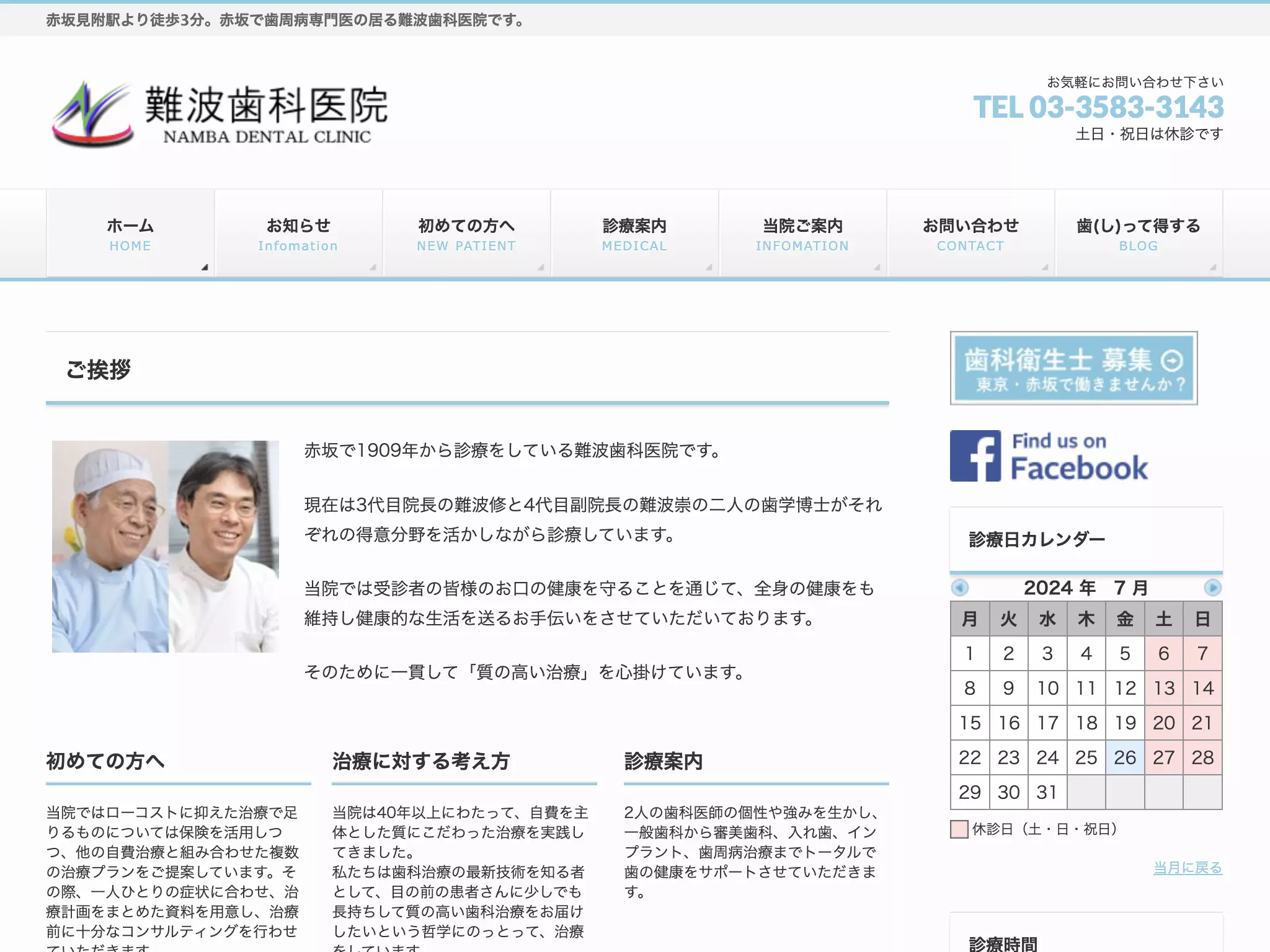The width and height of the screenshot is (1270, 952).
Task: Click the 月 weekday column header
Action: (970, 619)
